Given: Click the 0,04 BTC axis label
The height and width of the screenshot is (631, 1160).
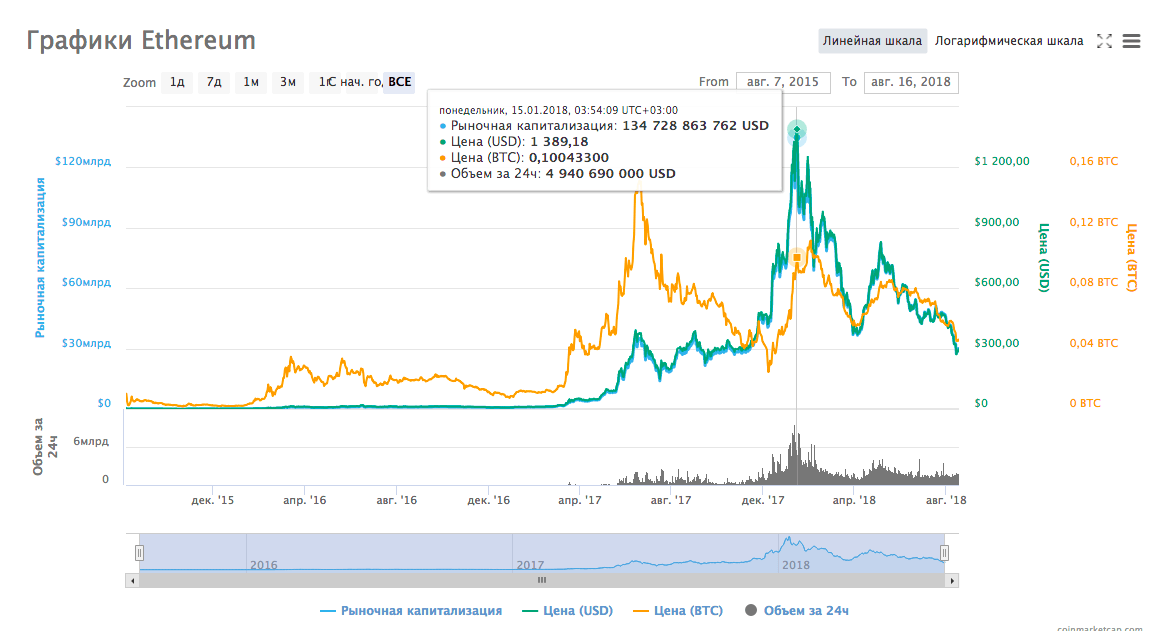Looking at the screenshot, I should [x=1094, y=343].
